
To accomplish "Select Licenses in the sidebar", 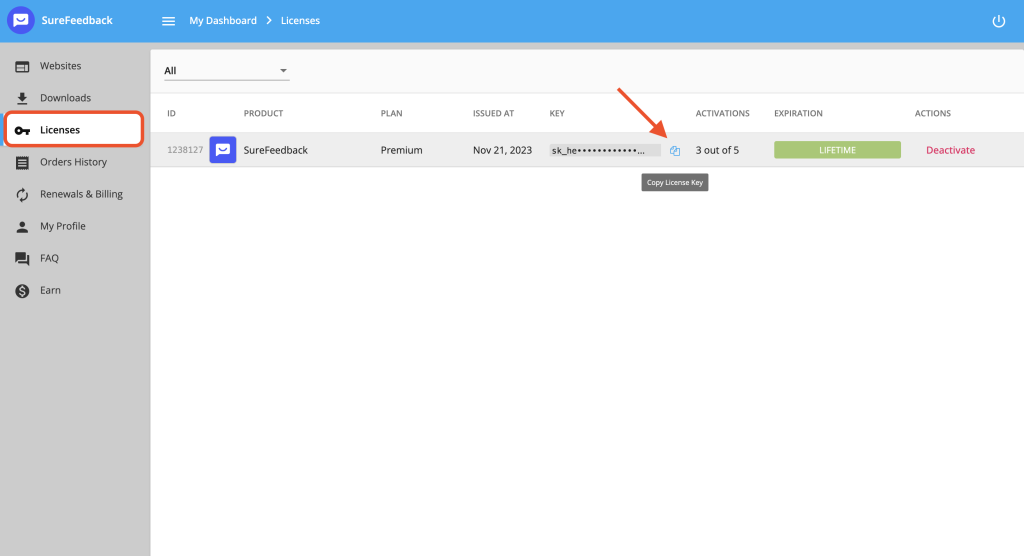I will click(74, 129).
